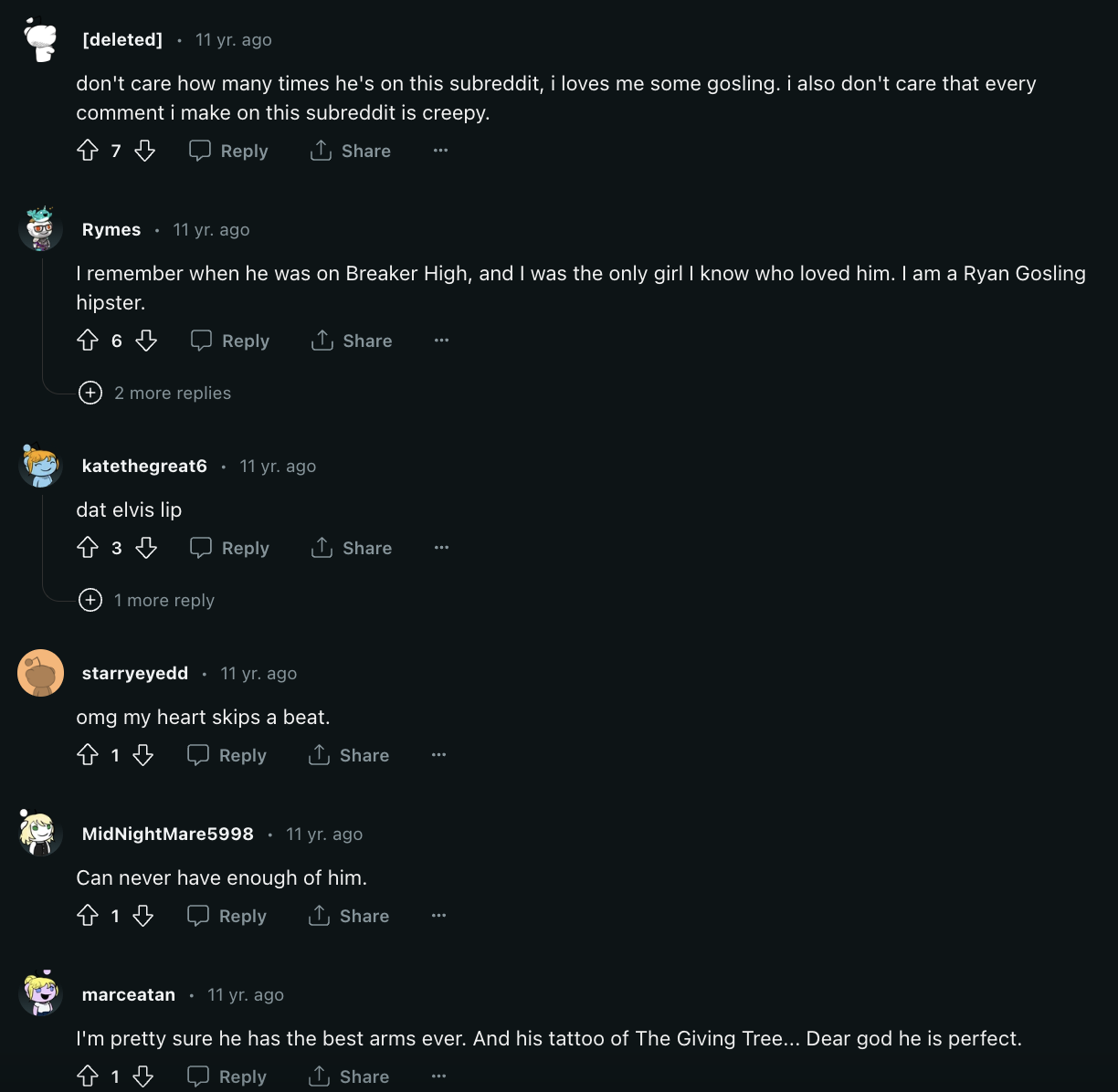Expand 2 more replies under Rymes
The image size is (1118, 1092).
[155, 393]
